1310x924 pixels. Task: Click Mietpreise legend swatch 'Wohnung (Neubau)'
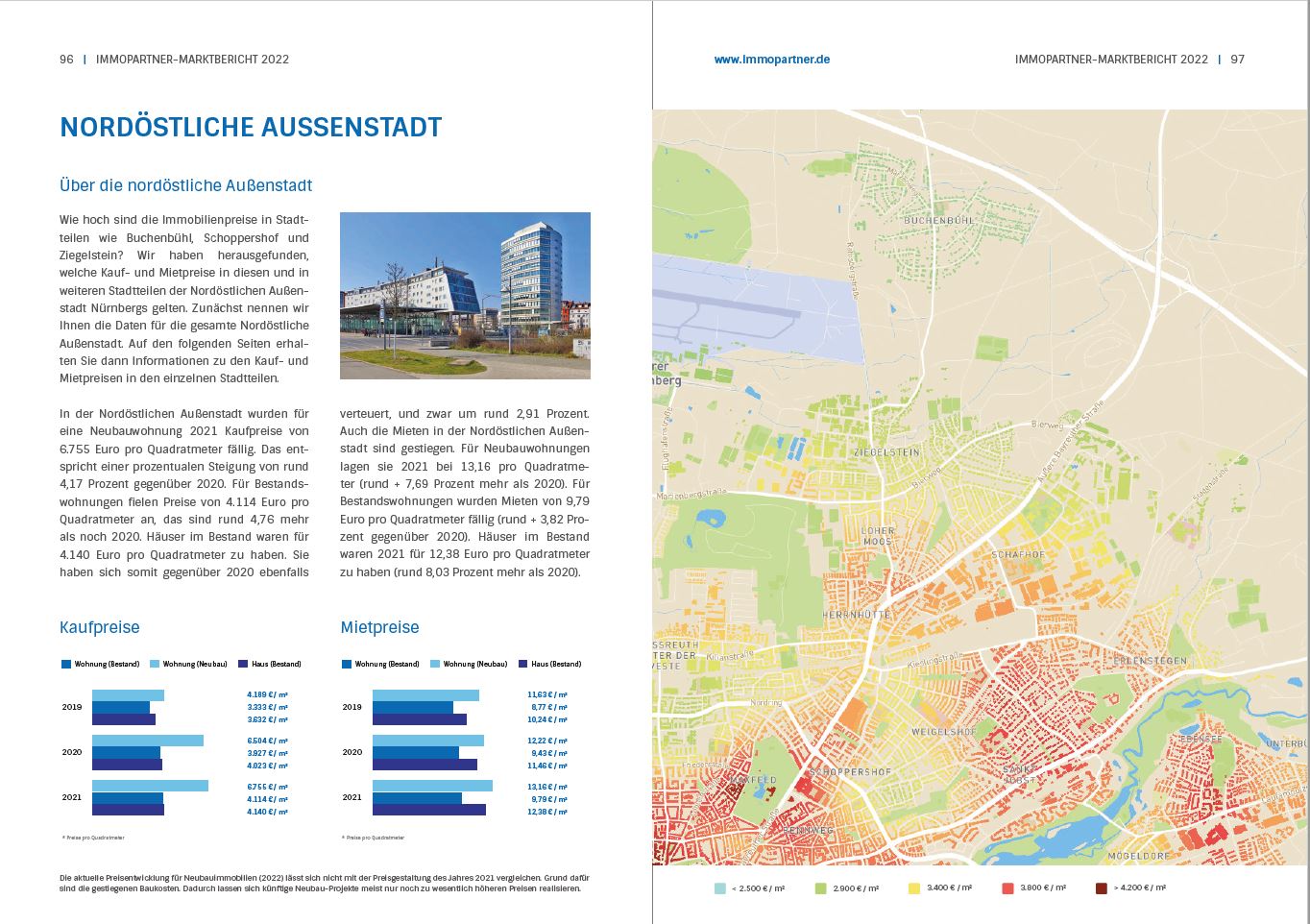[435, 664]
